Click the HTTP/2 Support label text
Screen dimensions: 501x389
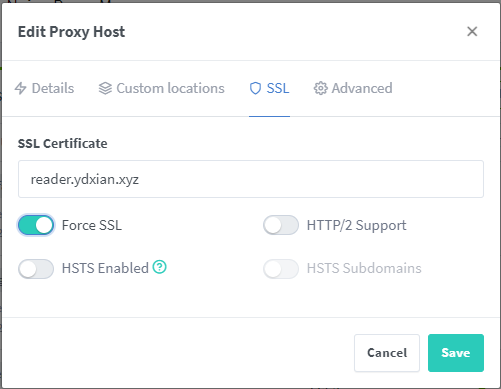pyautogui.click(x=357, y=225)
